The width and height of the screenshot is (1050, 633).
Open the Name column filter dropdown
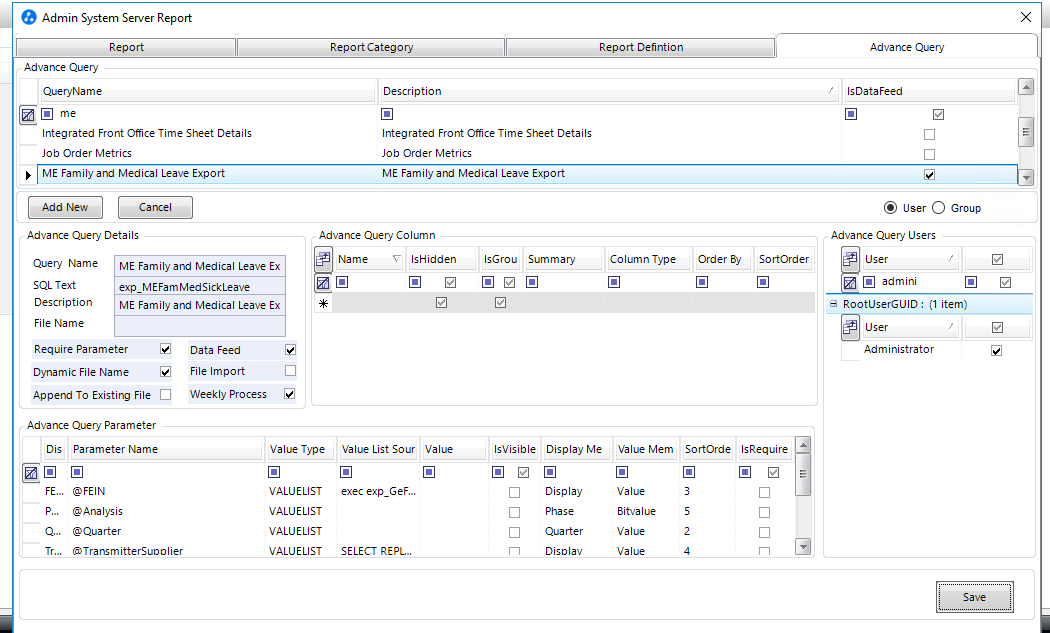point(398,260)
